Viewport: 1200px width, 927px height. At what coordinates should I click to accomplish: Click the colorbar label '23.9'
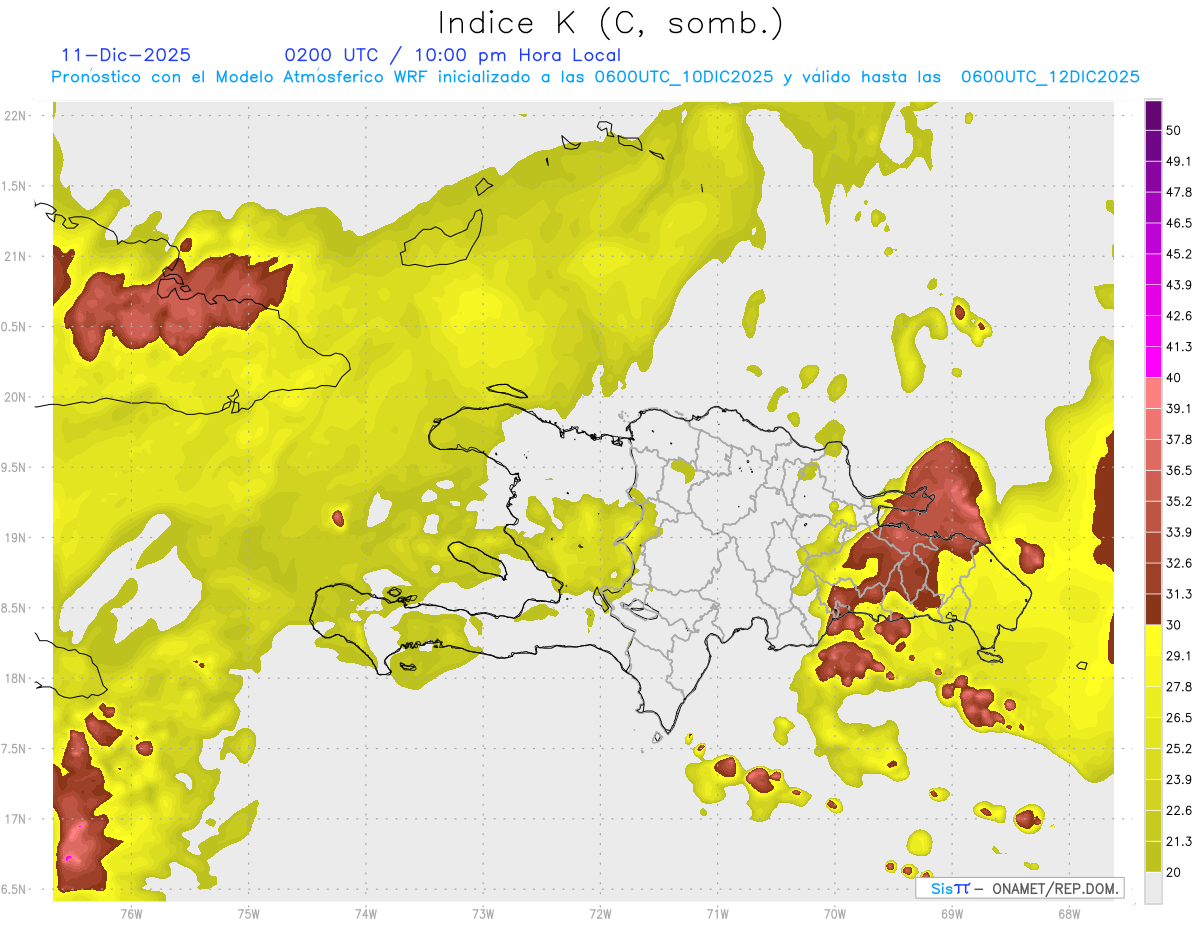click(x=1179, y=780)
